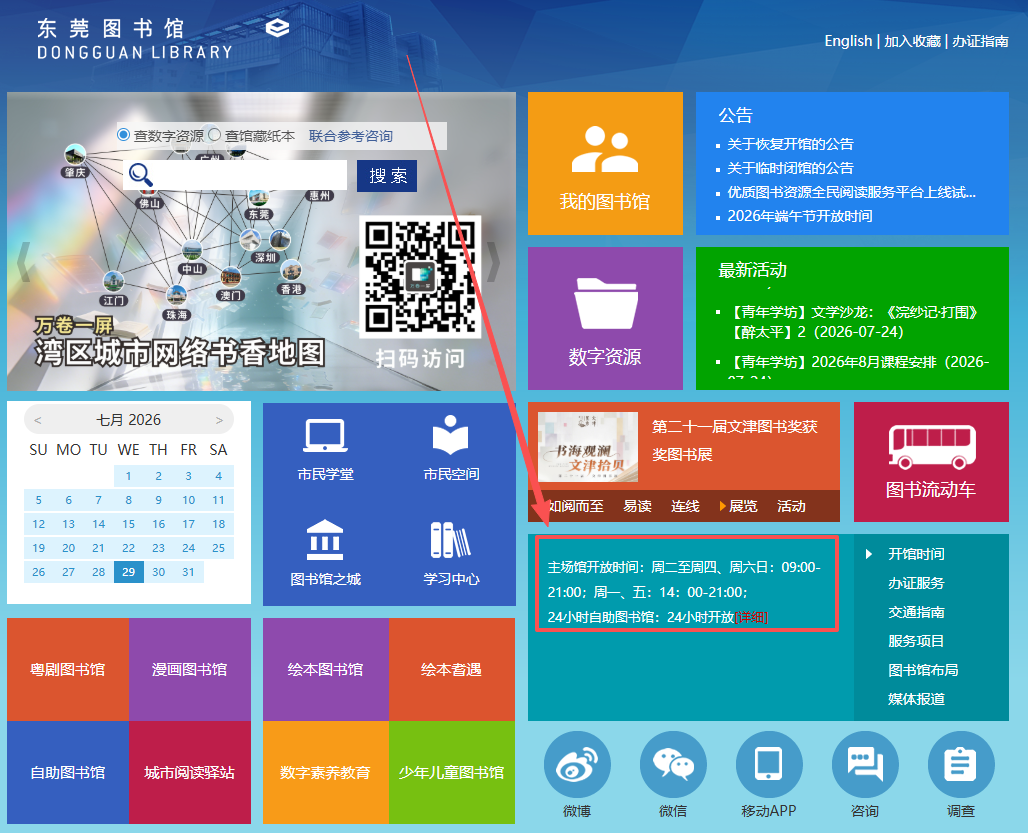
Task: Open the 微信 WeChat icon
Action: (x=673, y=764)
